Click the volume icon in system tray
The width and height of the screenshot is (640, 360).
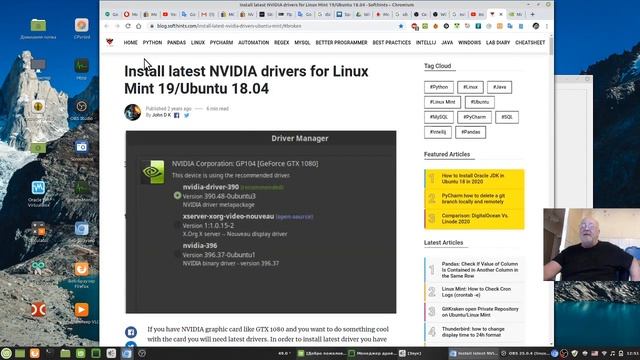(613, 353)
